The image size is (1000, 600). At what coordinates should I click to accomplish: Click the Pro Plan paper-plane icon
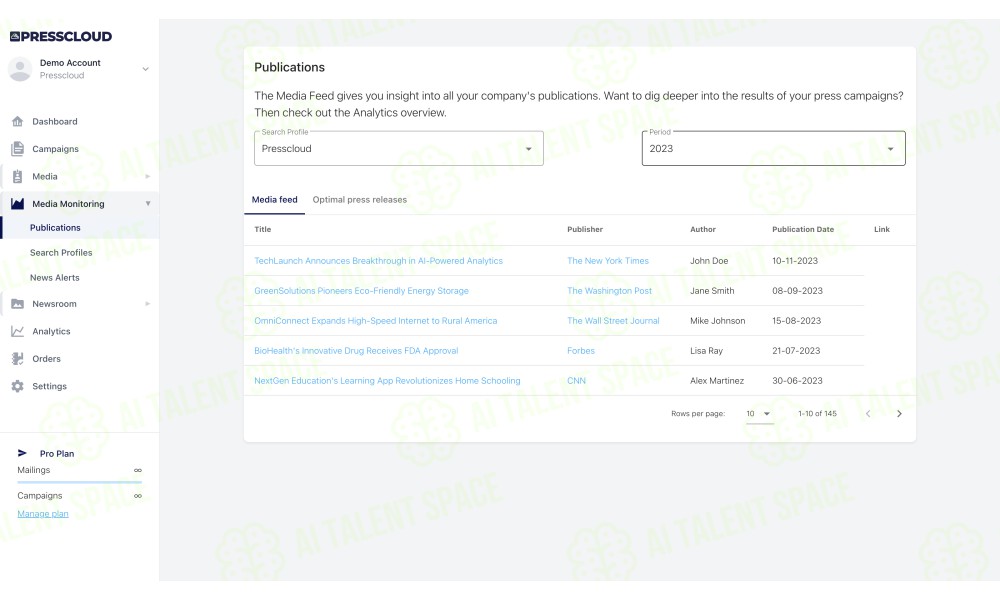[22, 453]
